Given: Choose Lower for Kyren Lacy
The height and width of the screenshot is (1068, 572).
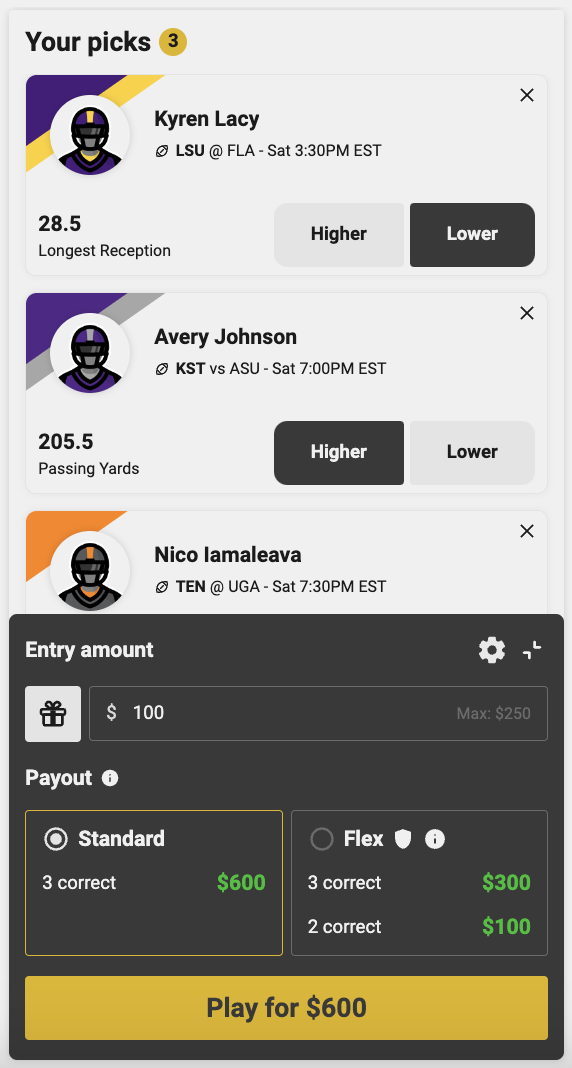Looking at the screenshot, I should [x=472, y=234].
